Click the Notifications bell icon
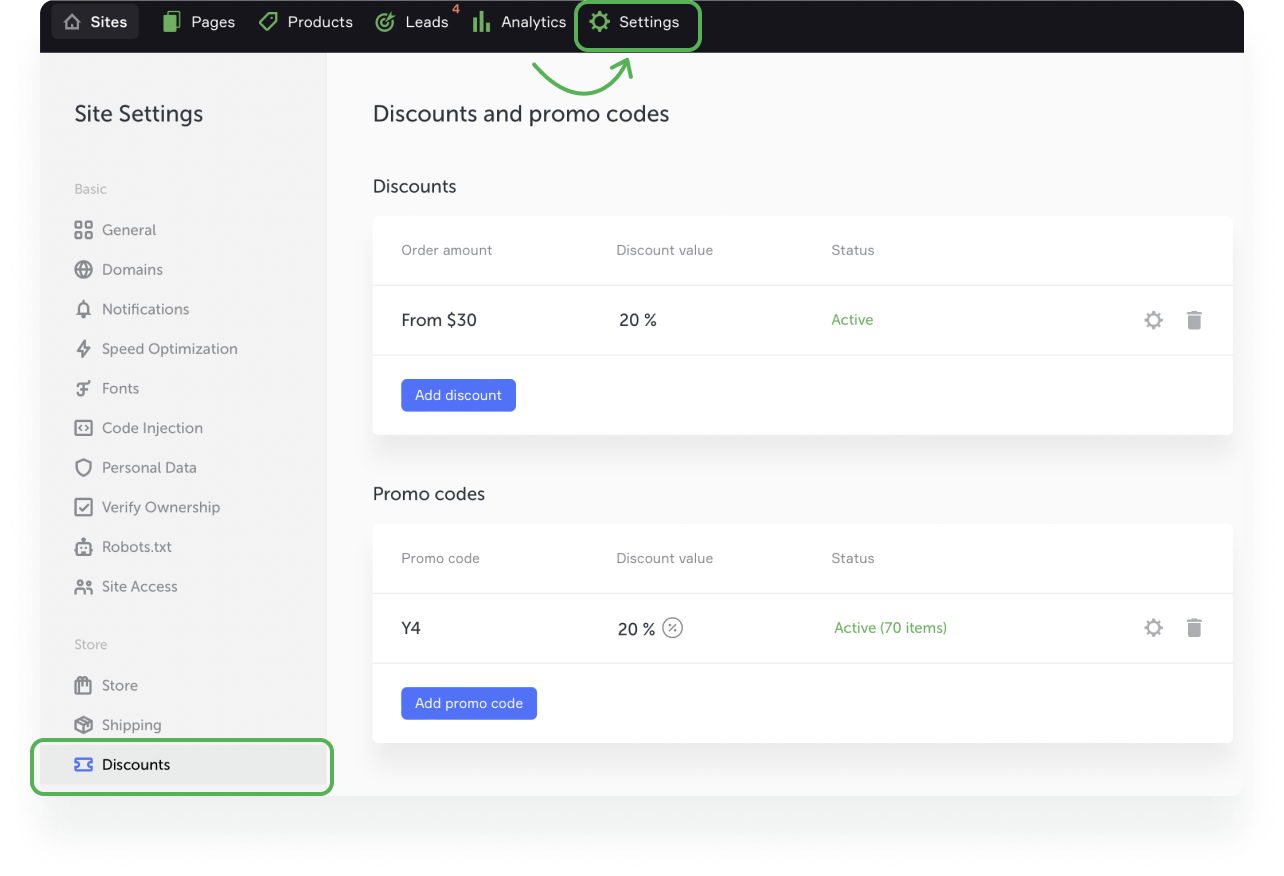The width and height of the screenshot is (1284, 876). [x=83, y=309]
